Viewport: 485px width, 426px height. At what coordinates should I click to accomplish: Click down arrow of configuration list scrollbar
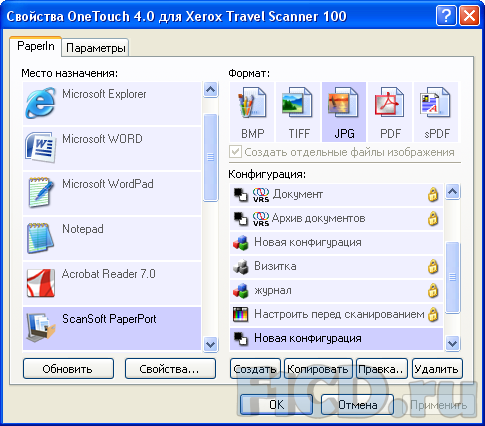click(453, 343)
